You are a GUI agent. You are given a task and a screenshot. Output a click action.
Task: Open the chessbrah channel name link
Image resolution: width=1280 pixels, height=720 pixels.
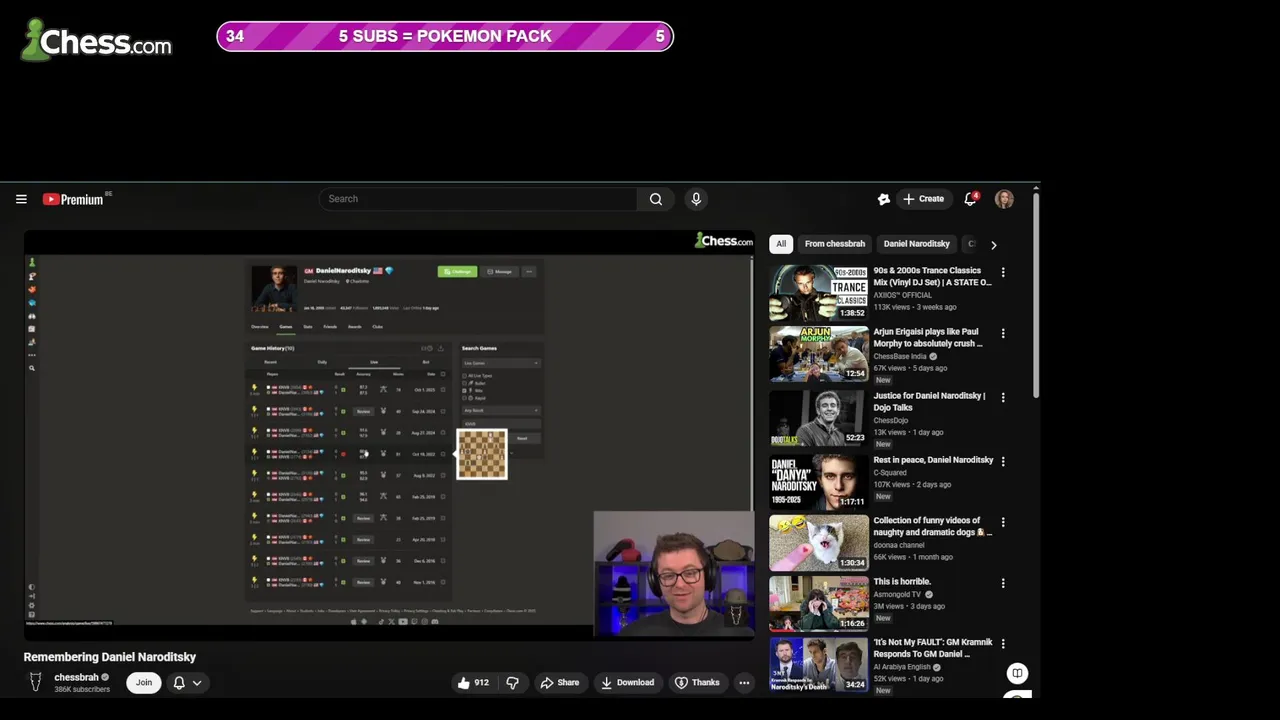pos(76,677)
